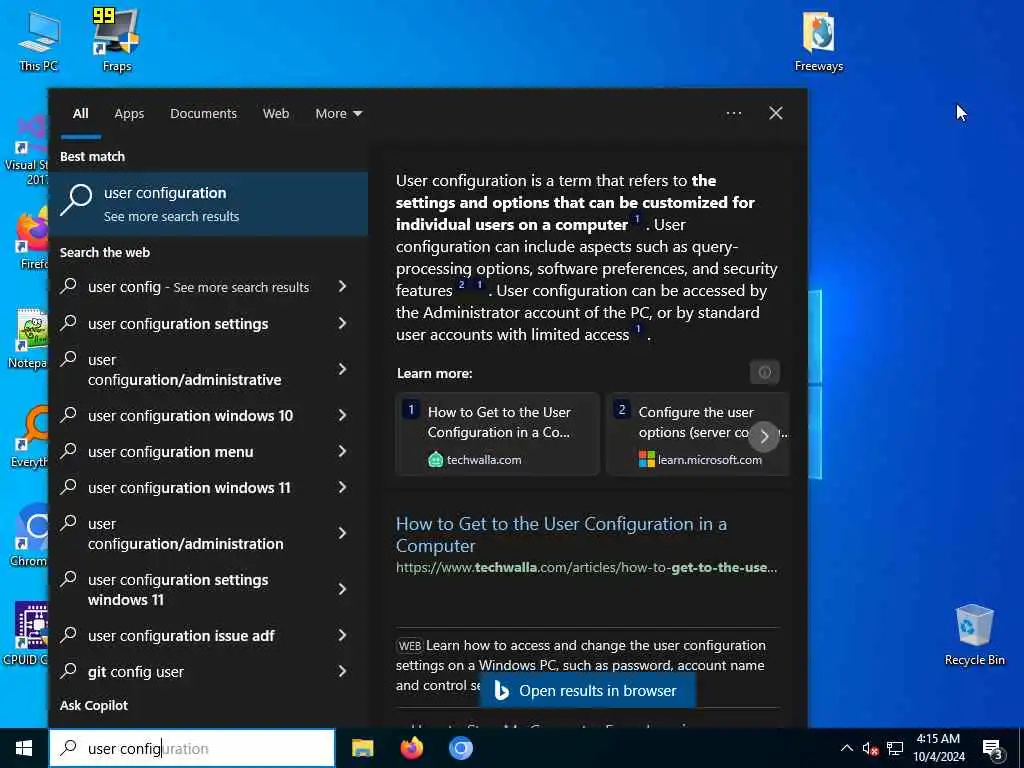
Task: Select the Fraps desktop shortcut
Action: tap(116, 41)
